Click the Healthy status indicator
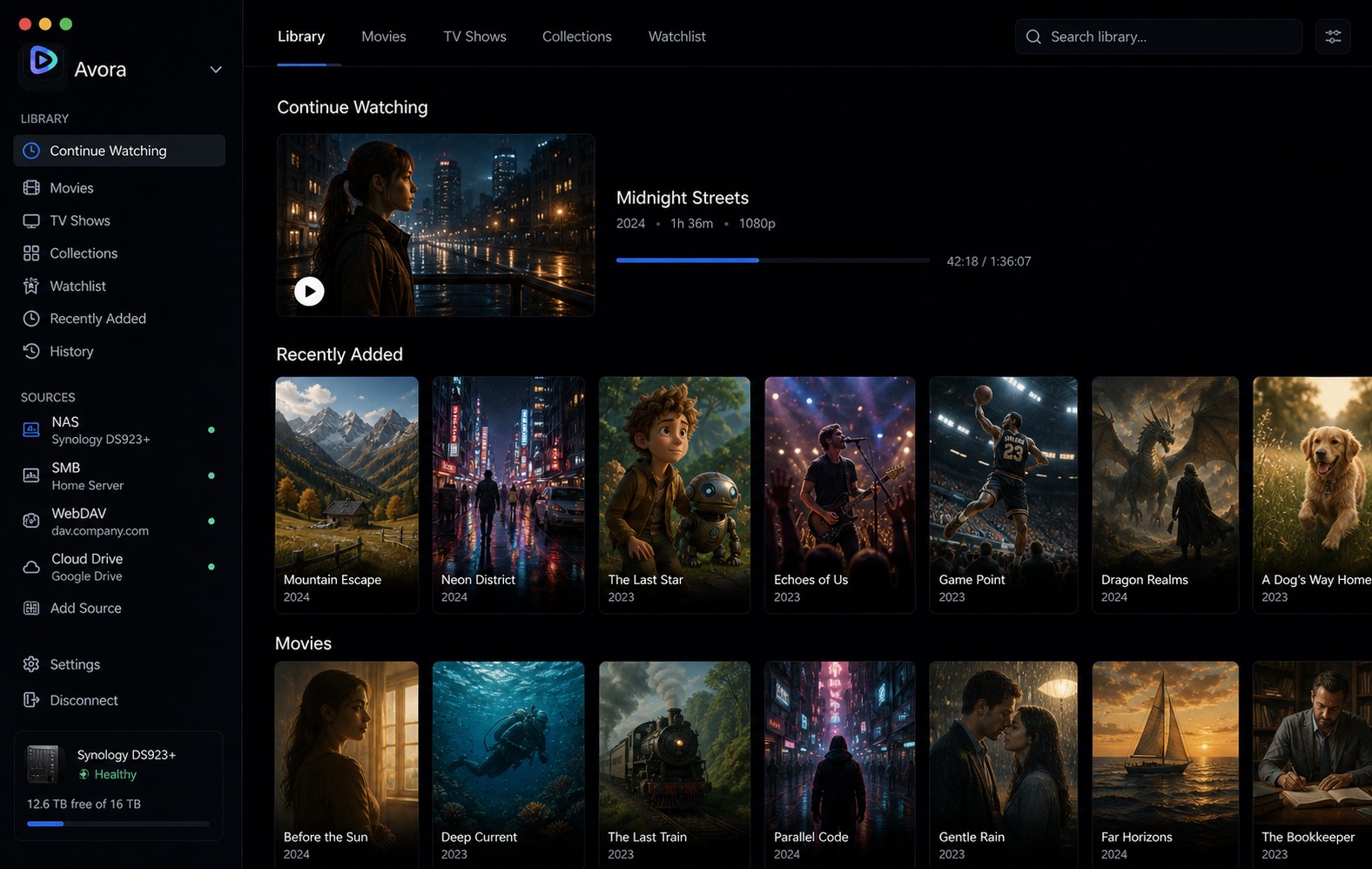This screenshot has height=869, width=1372. [x=107, y=774]
